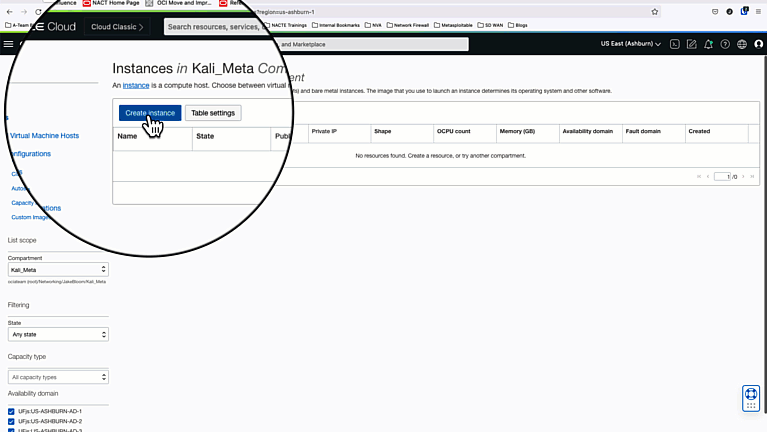Open the Help question mark icon
Viewport: 767px width, 432px height.
pos(725,44)
